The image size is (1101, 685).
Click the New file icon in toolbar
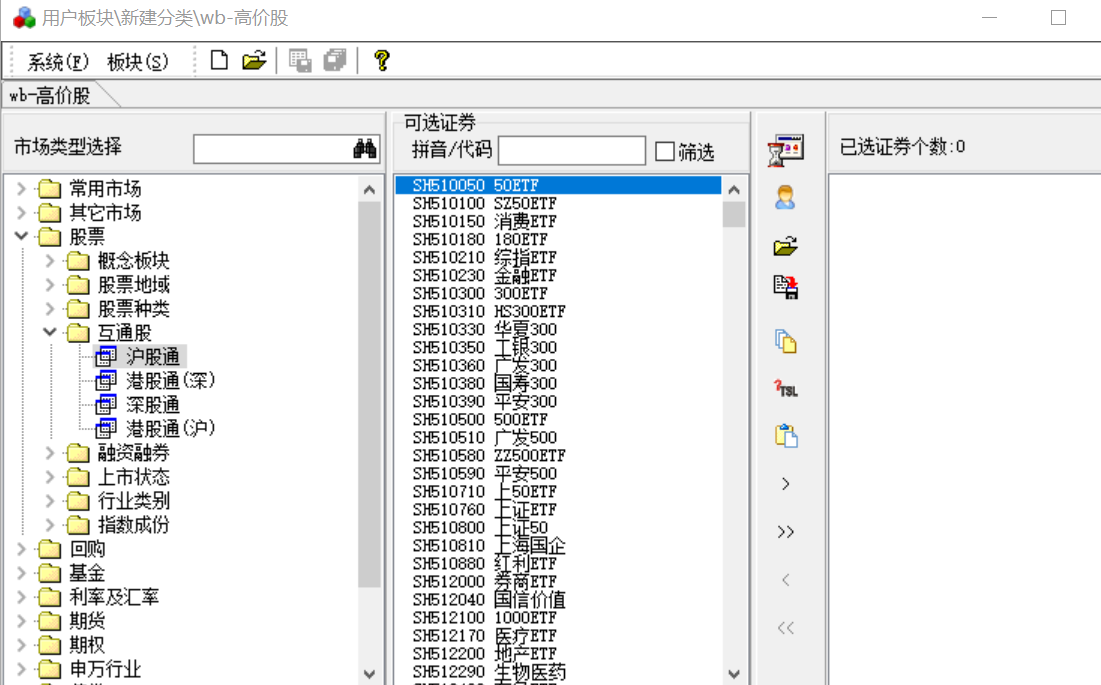coord(219,60)
